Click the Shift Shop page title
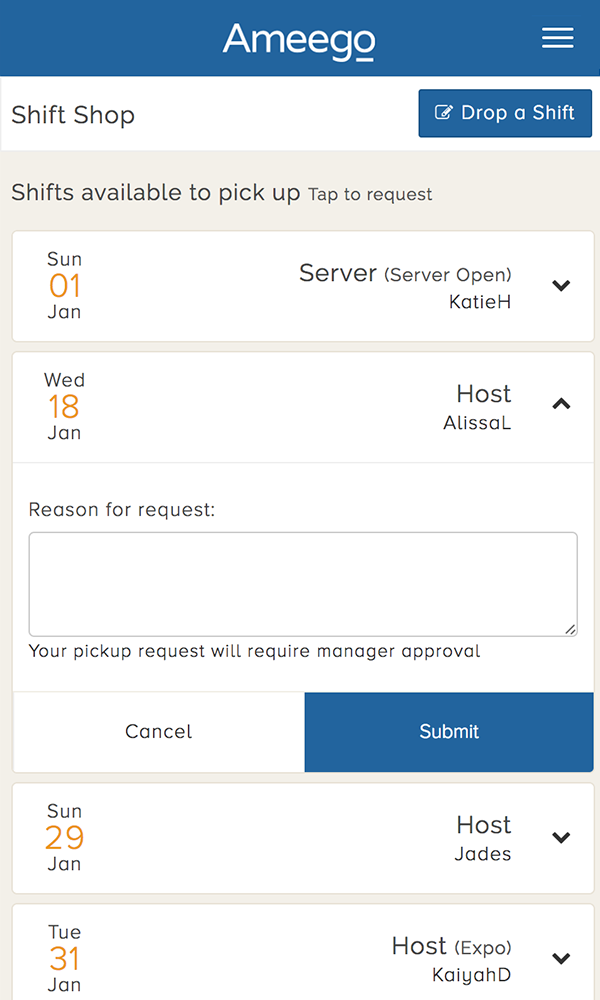Image resolution: width=600 pixels, height=1000 pixels. click(x=73, y=115)
